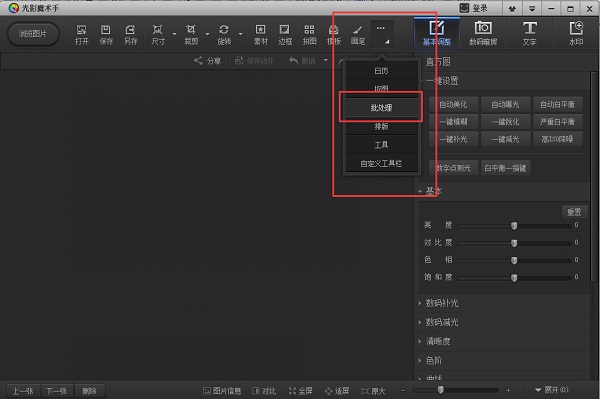600x399 pixels.
Task: Open the 旋转 rotate dropdown arrow
Action: 240,34
